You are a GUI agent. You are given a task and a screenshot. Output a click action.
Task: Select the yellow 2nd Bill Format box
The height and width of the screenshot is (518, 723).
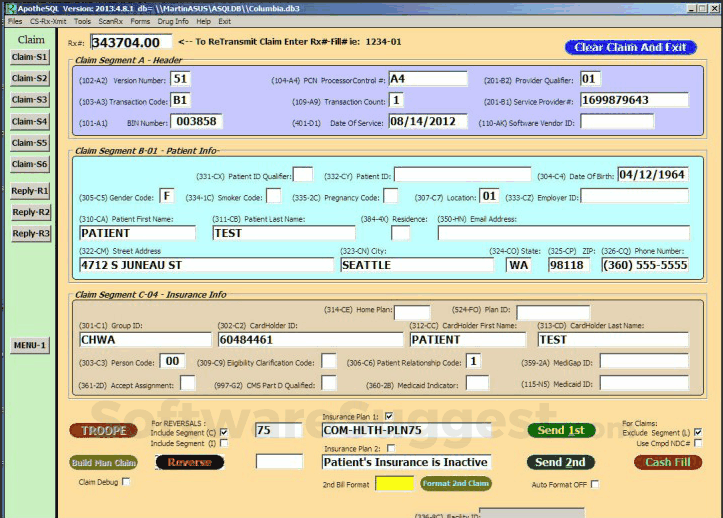[394, 483]
